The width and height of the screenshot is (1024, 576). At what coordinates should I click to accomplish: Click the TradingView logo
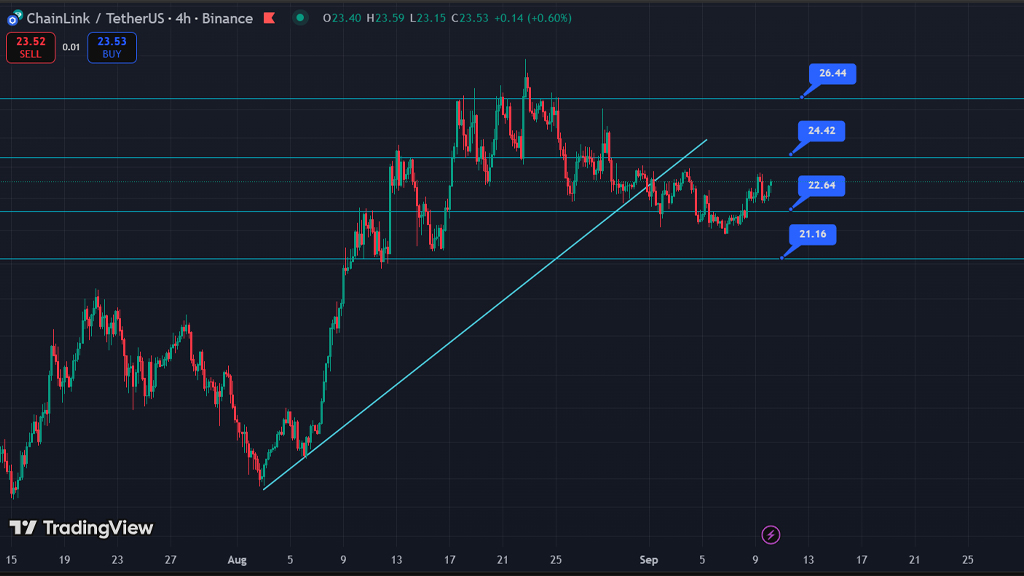pyautogui.click(x=81, y=528)
